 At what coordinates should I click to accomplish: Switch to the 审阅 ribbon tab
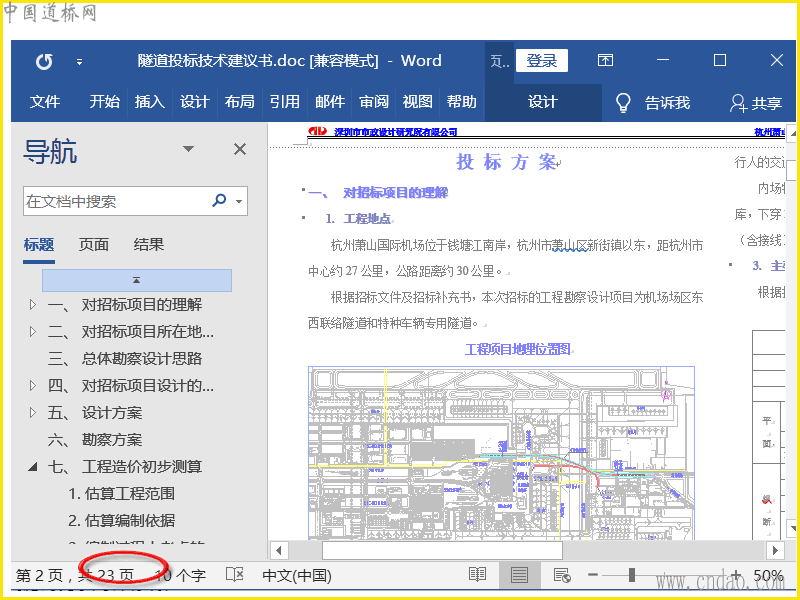[374, 102]
